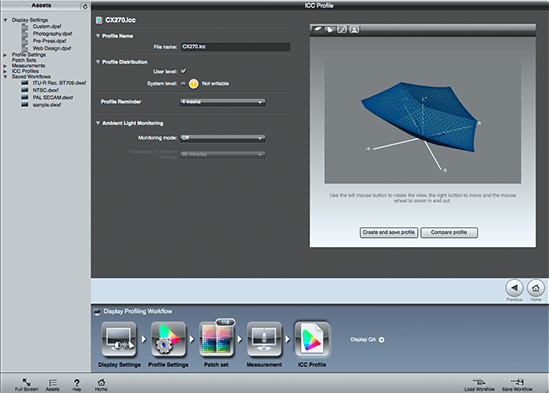Click the sample.dwxf workflow icon
The image size is (549, 393).
pos(25,105)
